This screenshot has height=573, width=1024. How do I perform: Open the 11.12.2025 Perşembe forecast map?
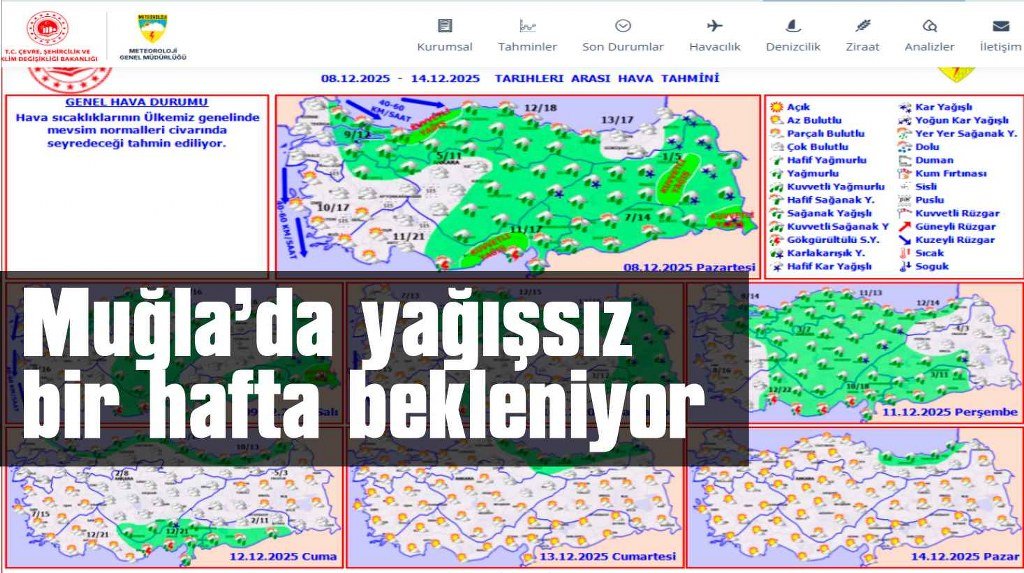885,350
